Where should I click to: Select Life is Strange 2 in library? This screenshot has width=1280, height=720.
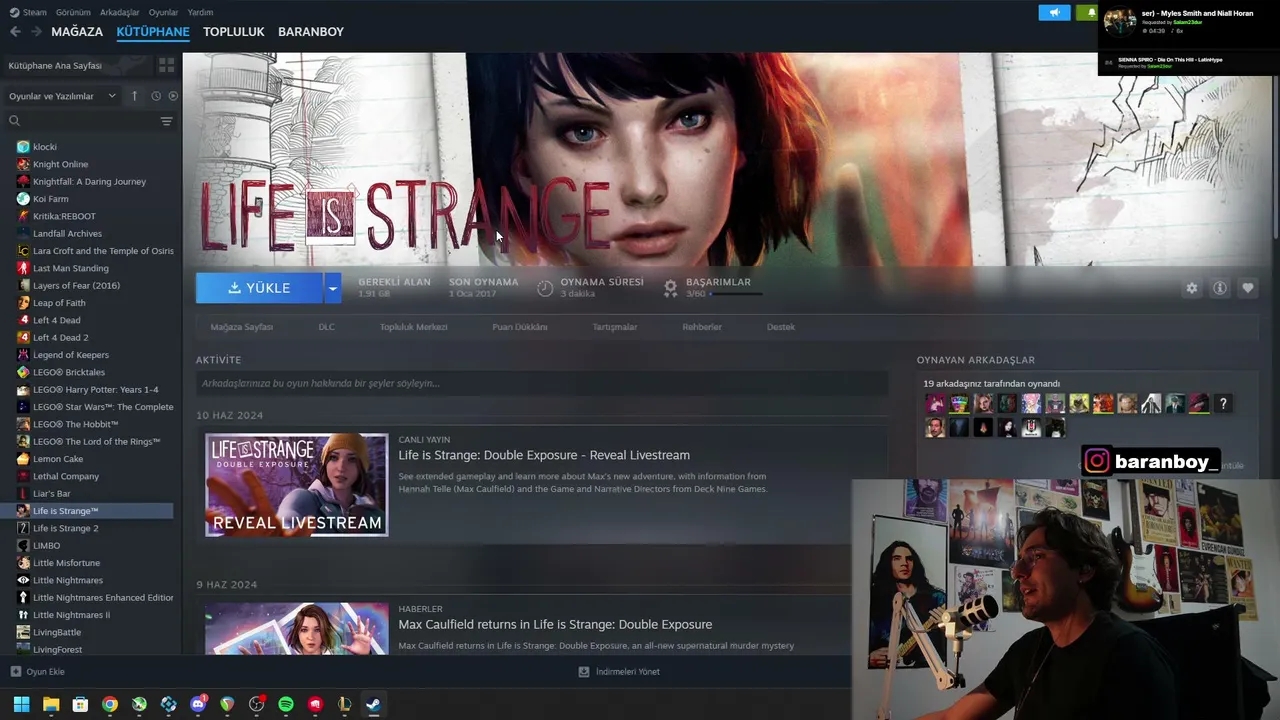pyautogui.click(x=87, y=528)
